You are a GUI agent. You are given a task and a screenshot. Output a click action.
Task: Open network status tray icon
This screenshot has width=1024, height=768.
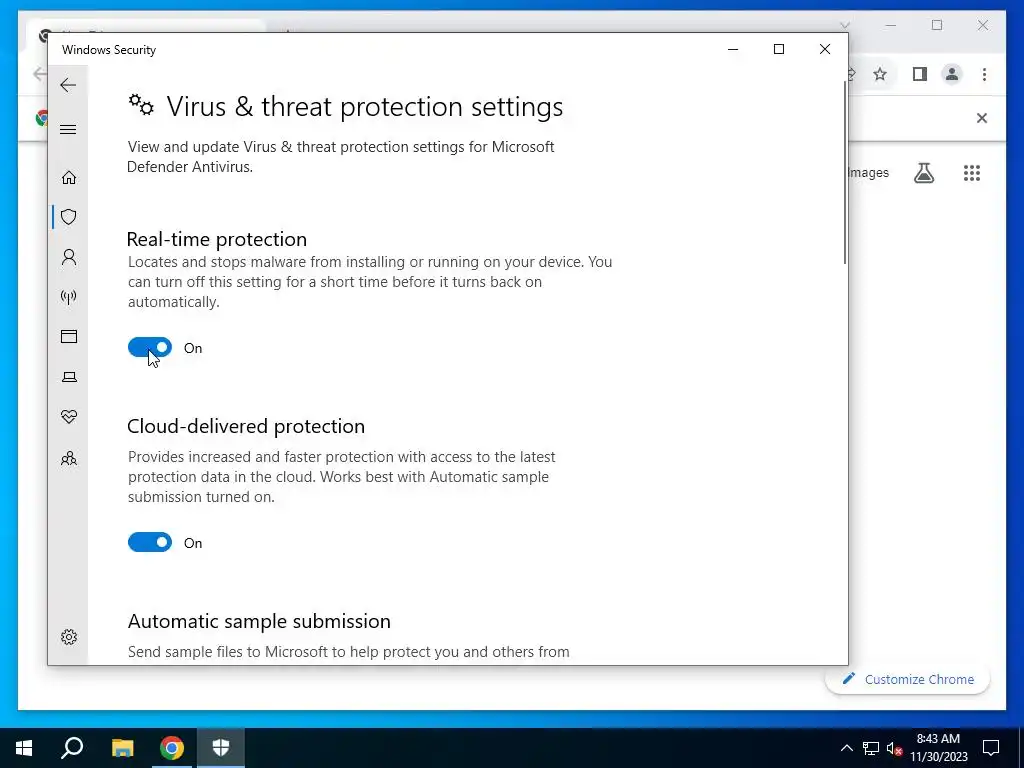click(871, 748)
